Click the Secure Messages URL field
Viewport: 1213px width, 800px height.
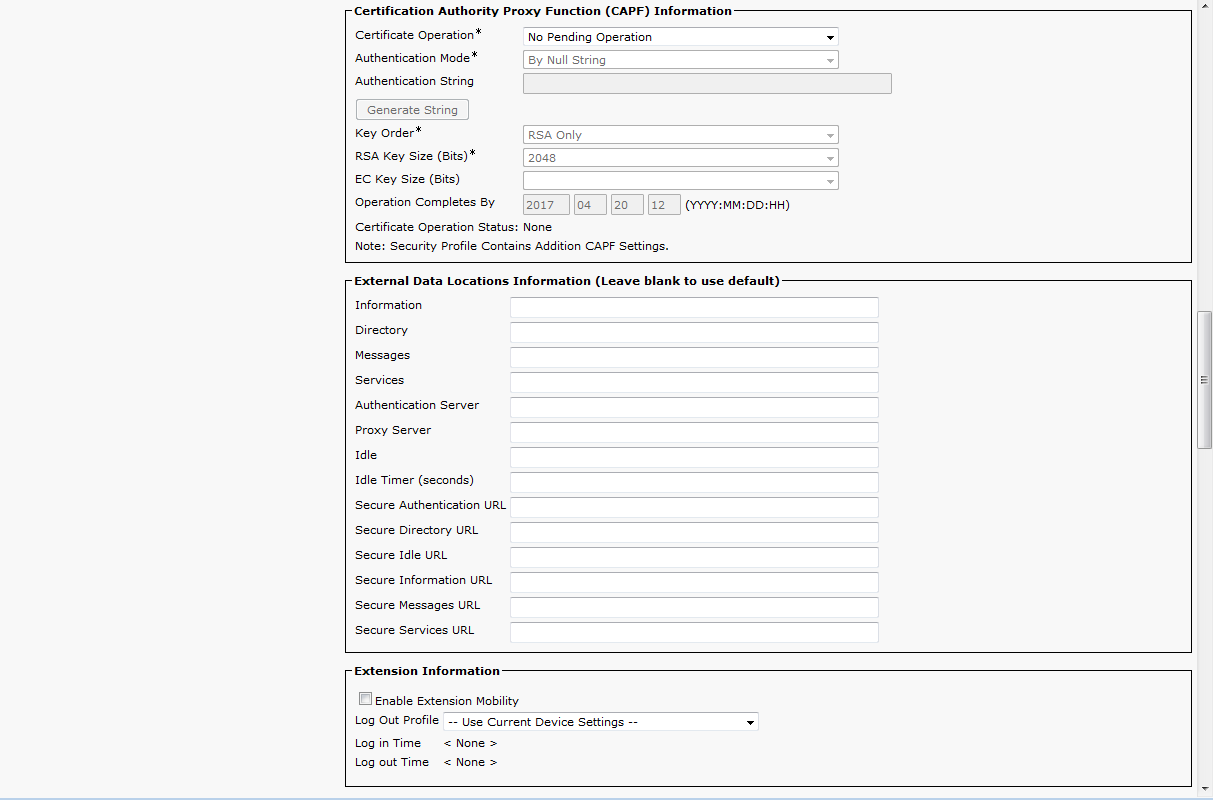(694, 607)
